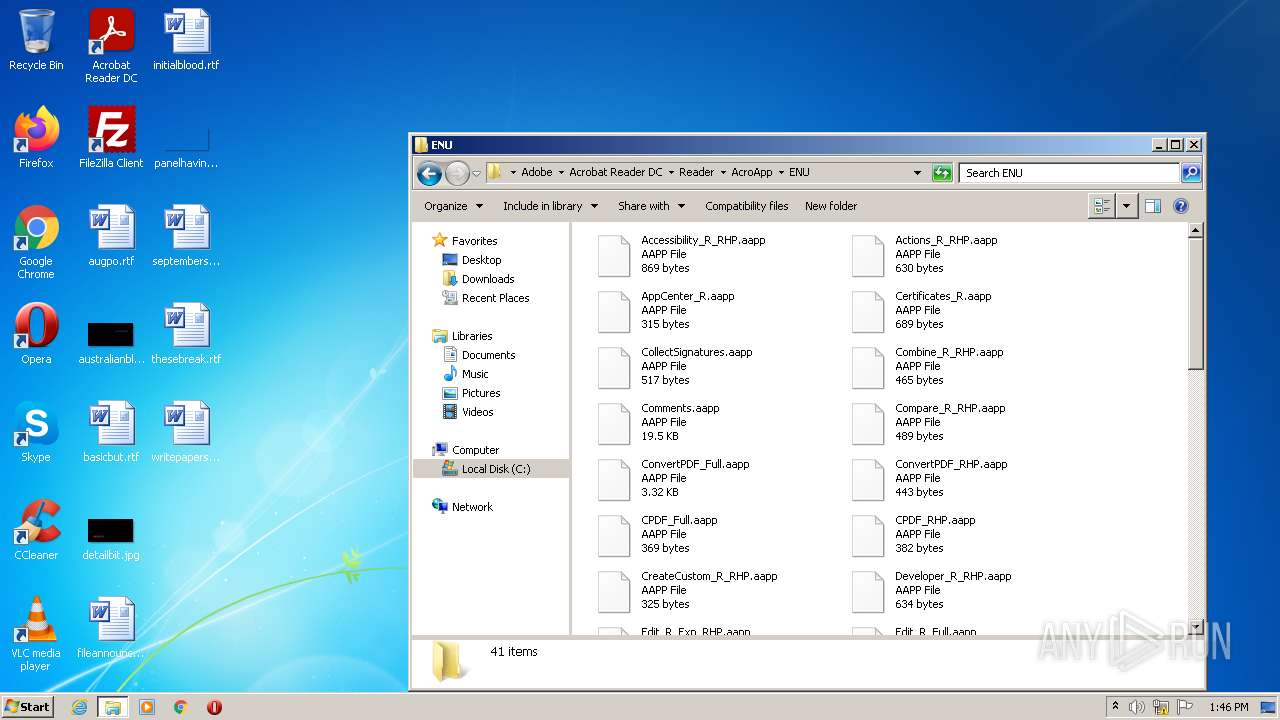
Task: Select detailbit.jpg desktop file
Action: [111, 540]
